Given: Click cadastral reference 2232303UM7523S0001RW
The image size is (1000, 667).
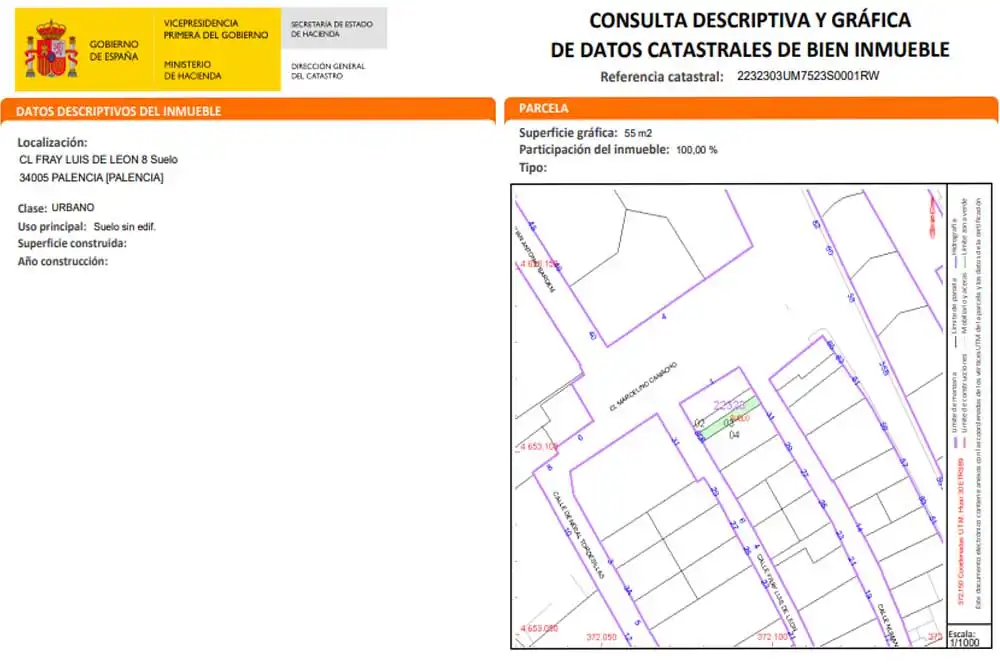Looking at the screenshot, I should [x=808, y=76].
